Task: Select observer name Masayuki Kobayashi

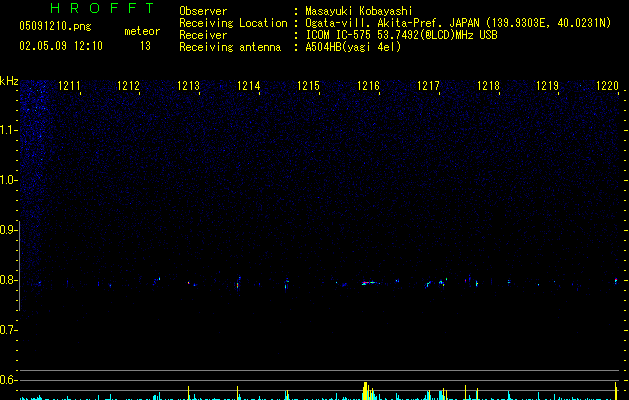Action: coord(359,11)
